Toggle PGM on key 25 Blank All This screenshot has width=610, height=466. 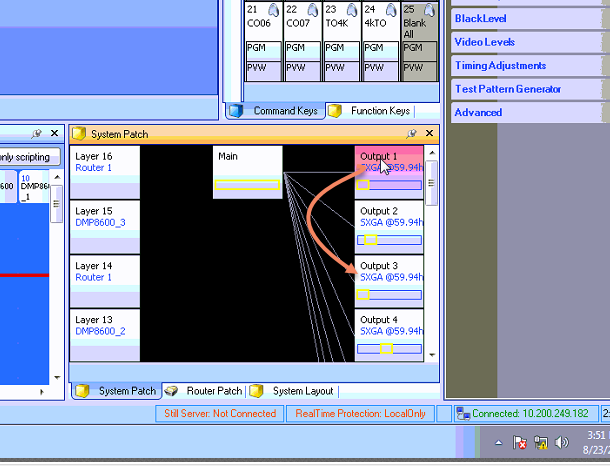[x=419, y=48]
